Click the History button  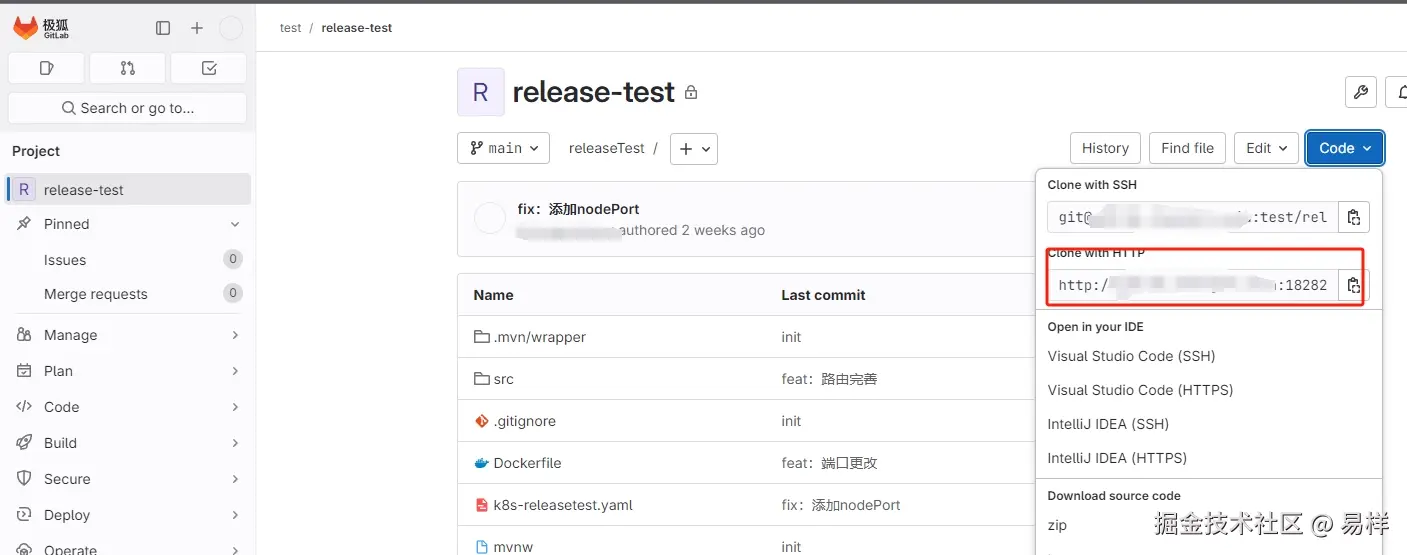coord(1105,148)
